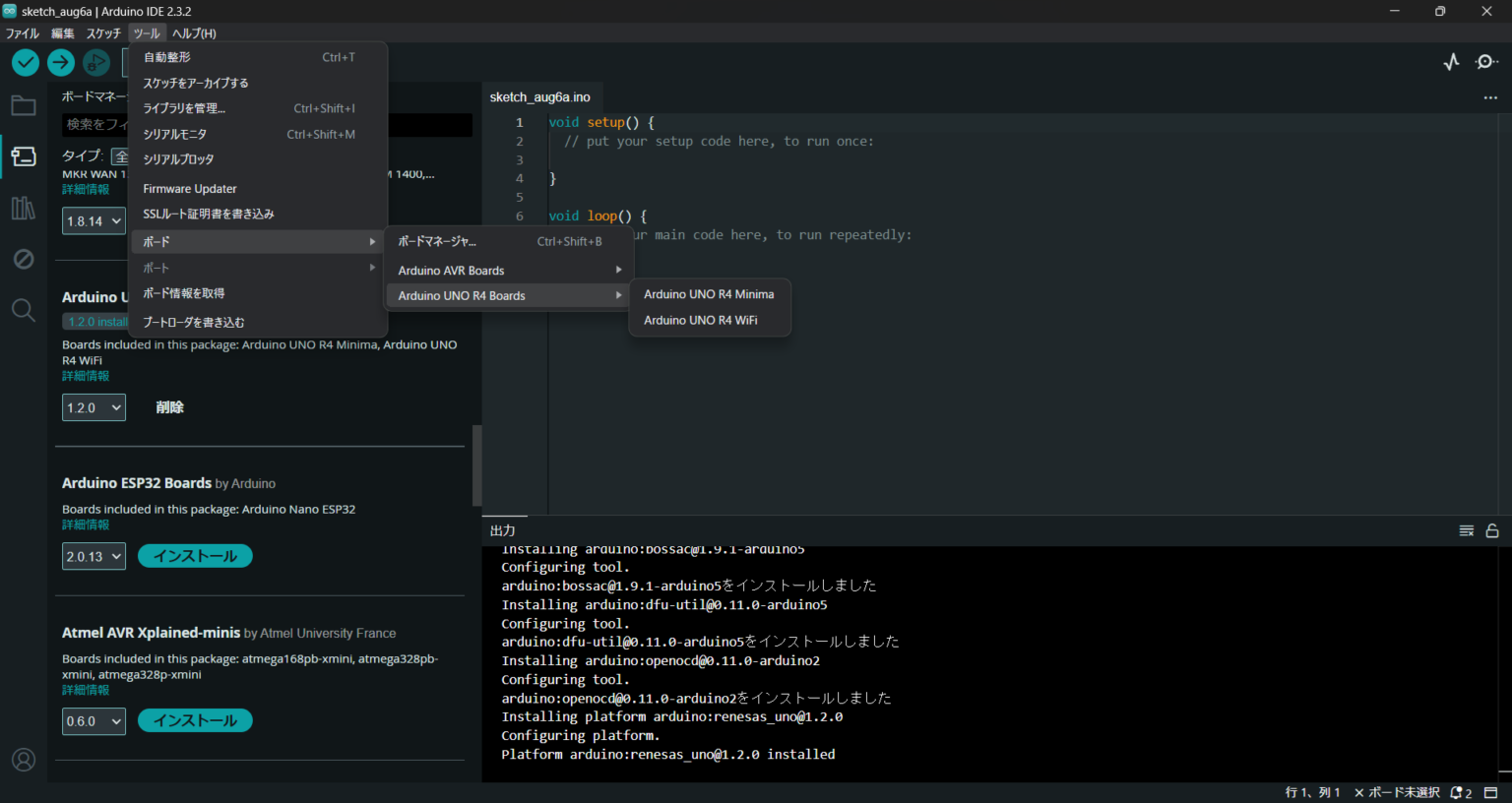Open the Library Manager sidebar icon
The width and height of the screenshot is (1512, 803).
pyautogui.click(x=24, y=208)
